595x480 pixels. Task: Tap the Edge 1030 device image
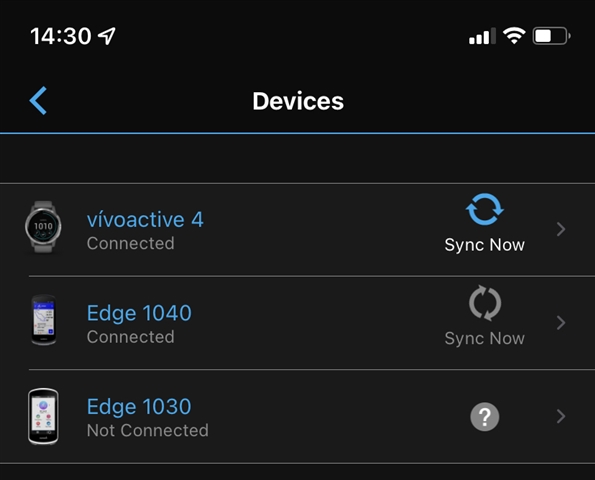coord(43,416)
